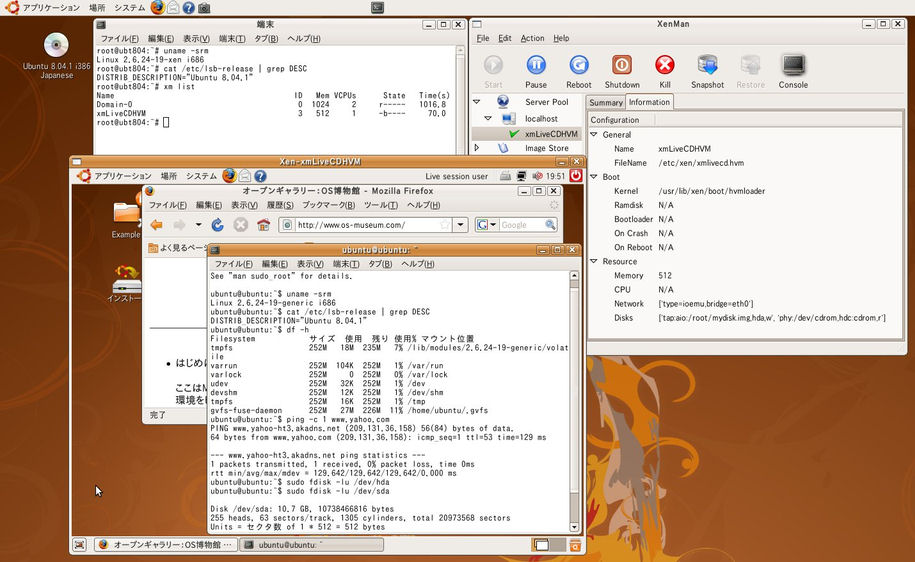Open host terminal ファイル(F) menu

[x=120, y=39]
